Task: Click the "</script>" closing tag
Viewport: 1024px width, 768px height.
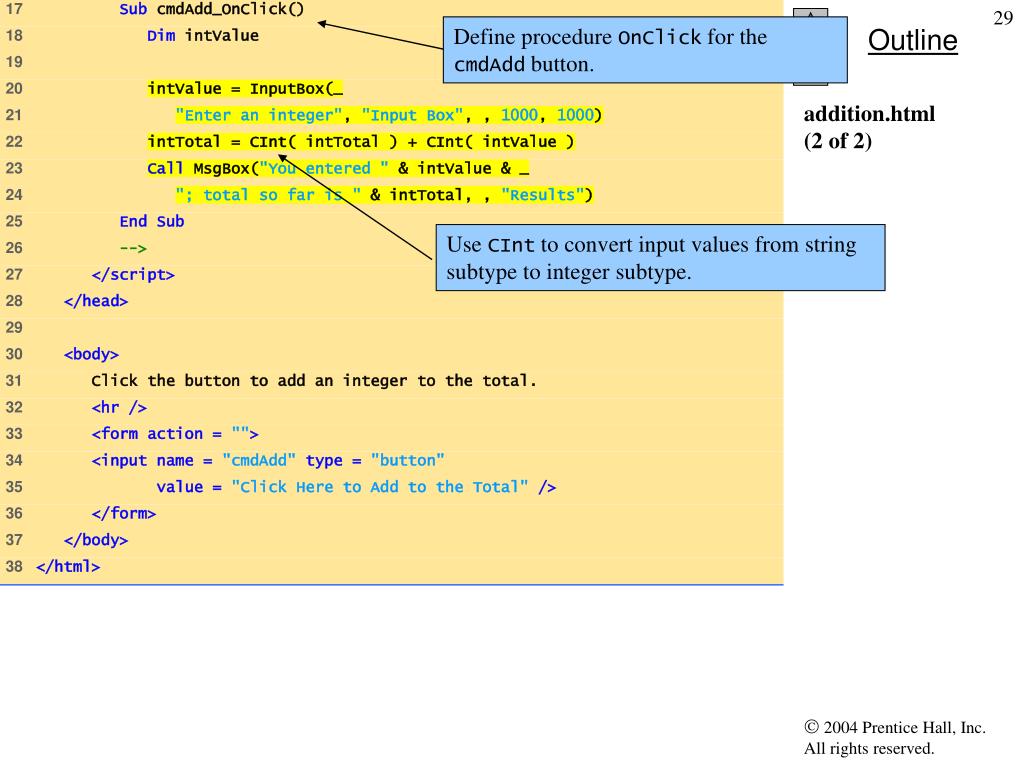Action: pos(133,274)
